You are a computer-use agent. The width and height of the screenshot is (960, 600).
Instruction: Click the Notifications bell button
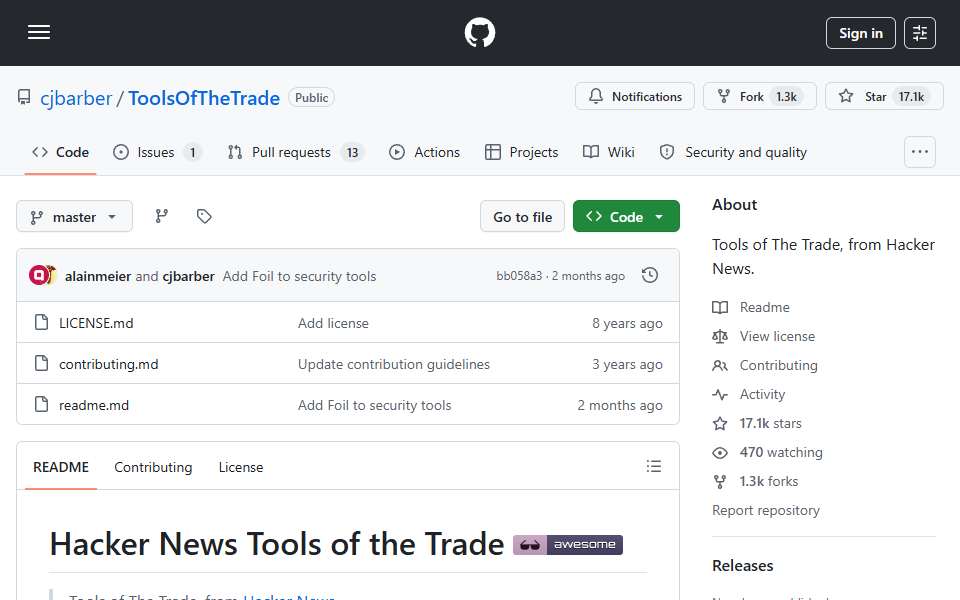634,97
